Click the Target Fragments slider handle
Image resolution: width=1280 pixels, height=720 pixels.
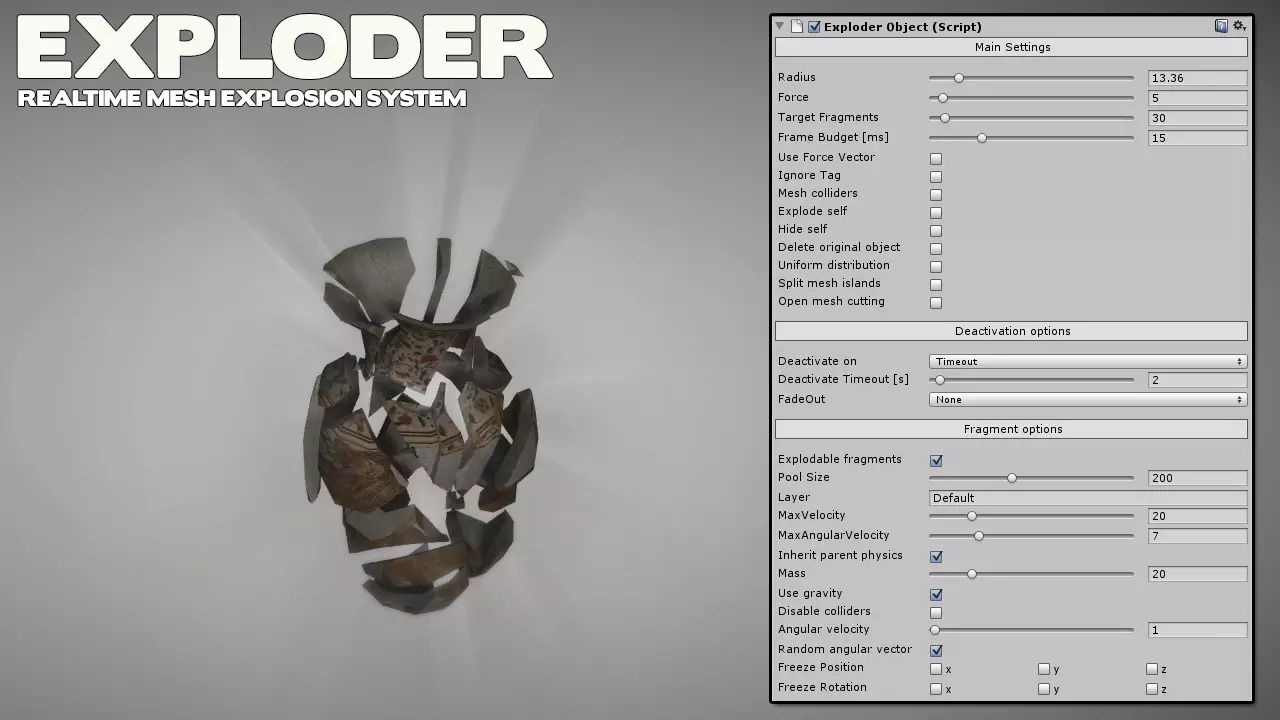click(945, 118)
